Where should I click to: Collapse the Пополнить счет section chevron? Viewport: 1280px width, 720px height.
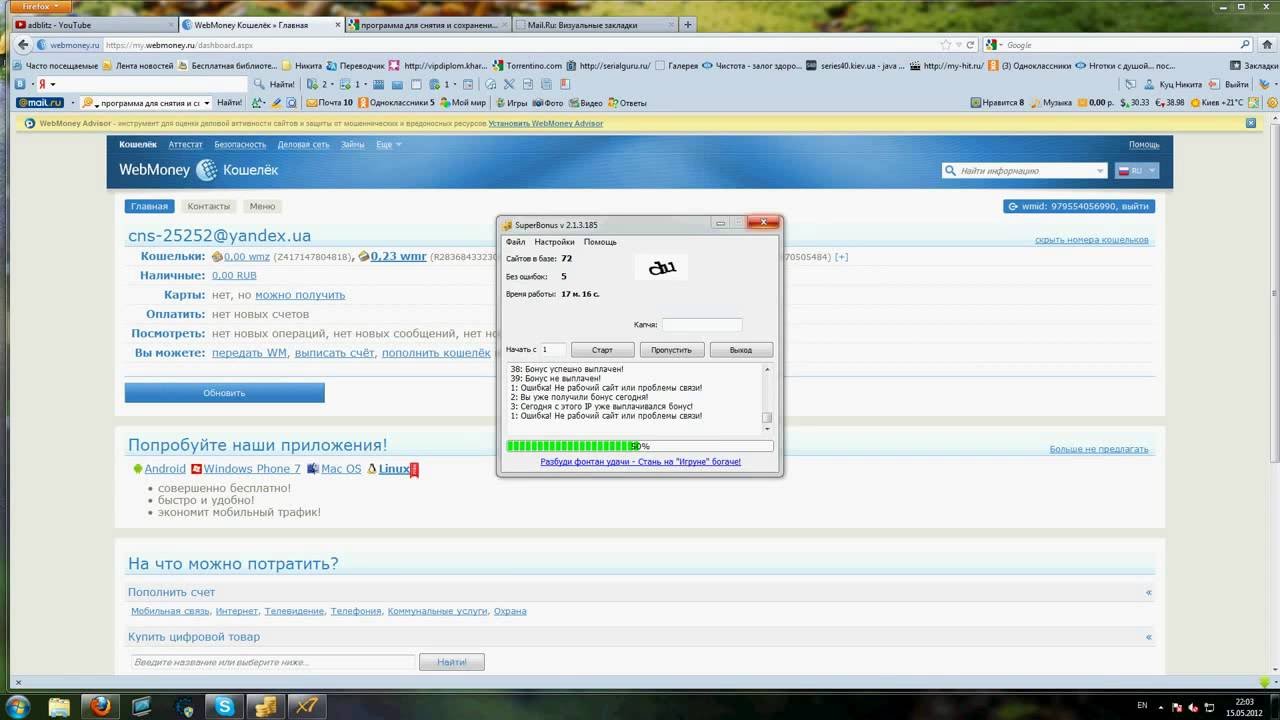point(1149,593)
